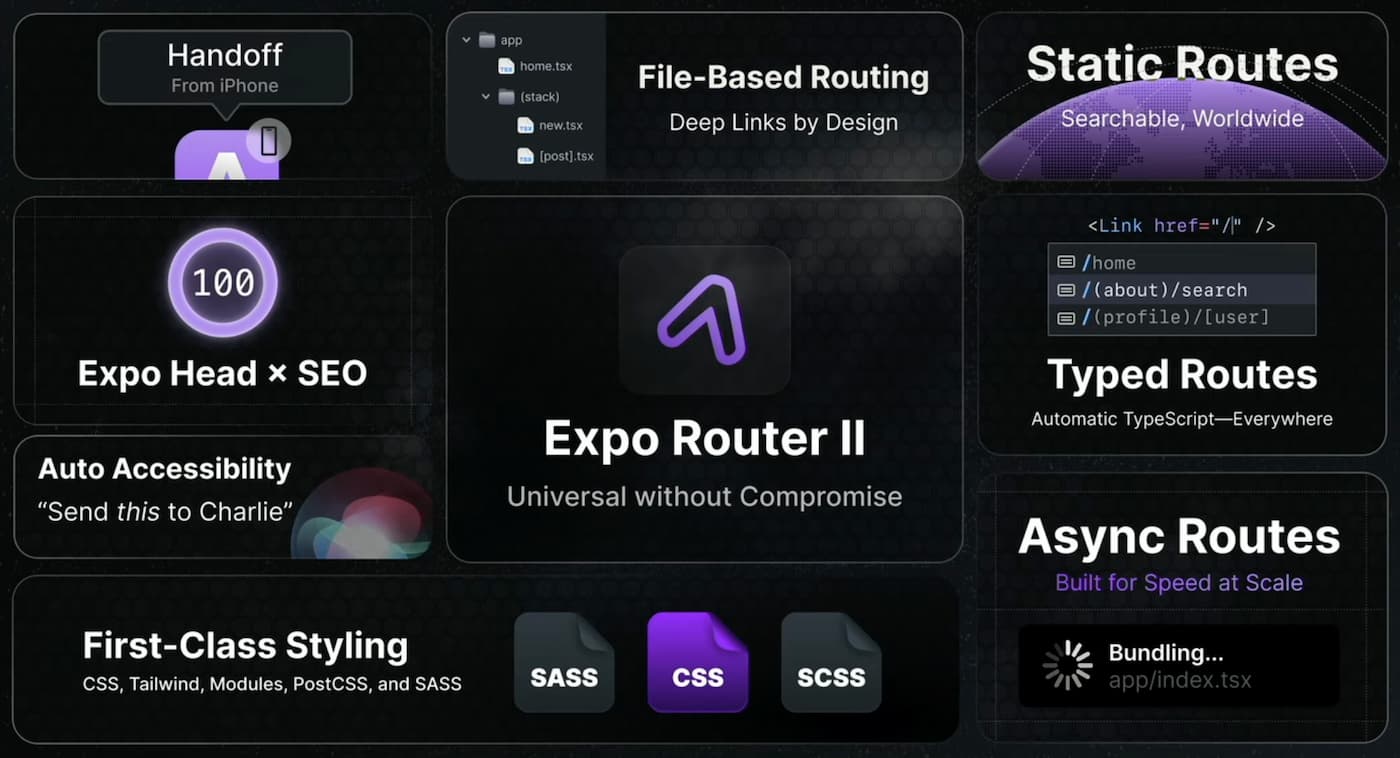The width and height of the screenshot is (1400, 758).
Task: Click the new.tsx file icon
Action: coord(525,125)
